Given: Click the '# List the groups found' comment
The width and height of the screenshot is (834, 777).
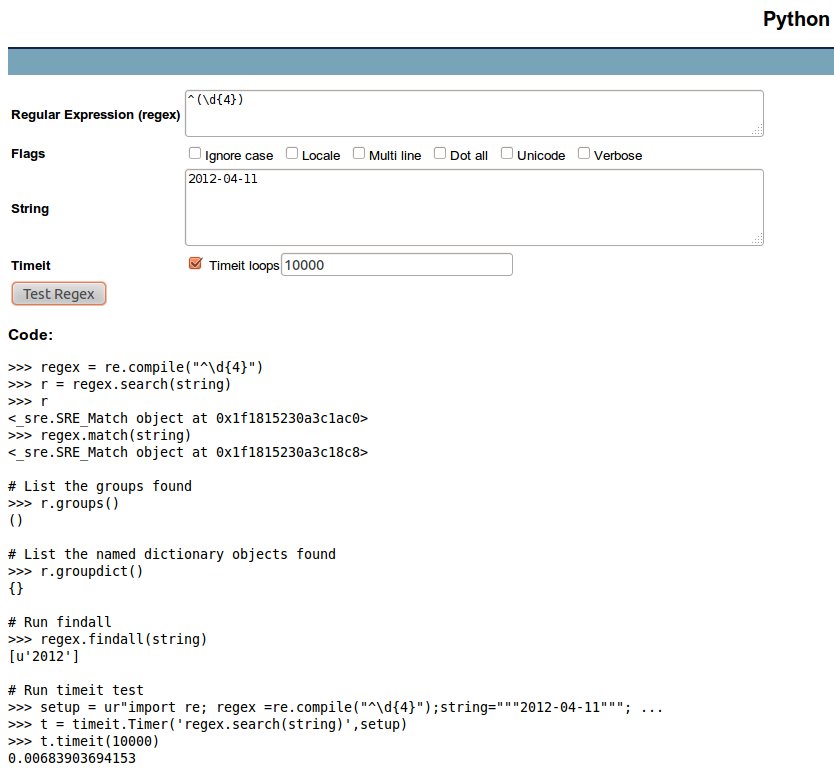Looking at the screenshot, I should pos(100,487).
